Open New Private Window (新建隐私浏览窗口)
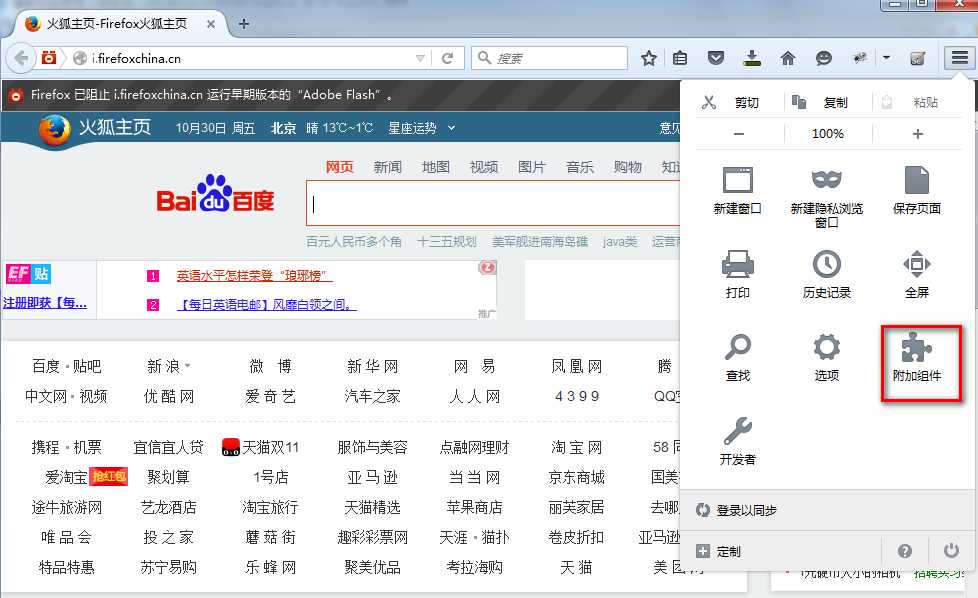 click(x=826, y=196)
